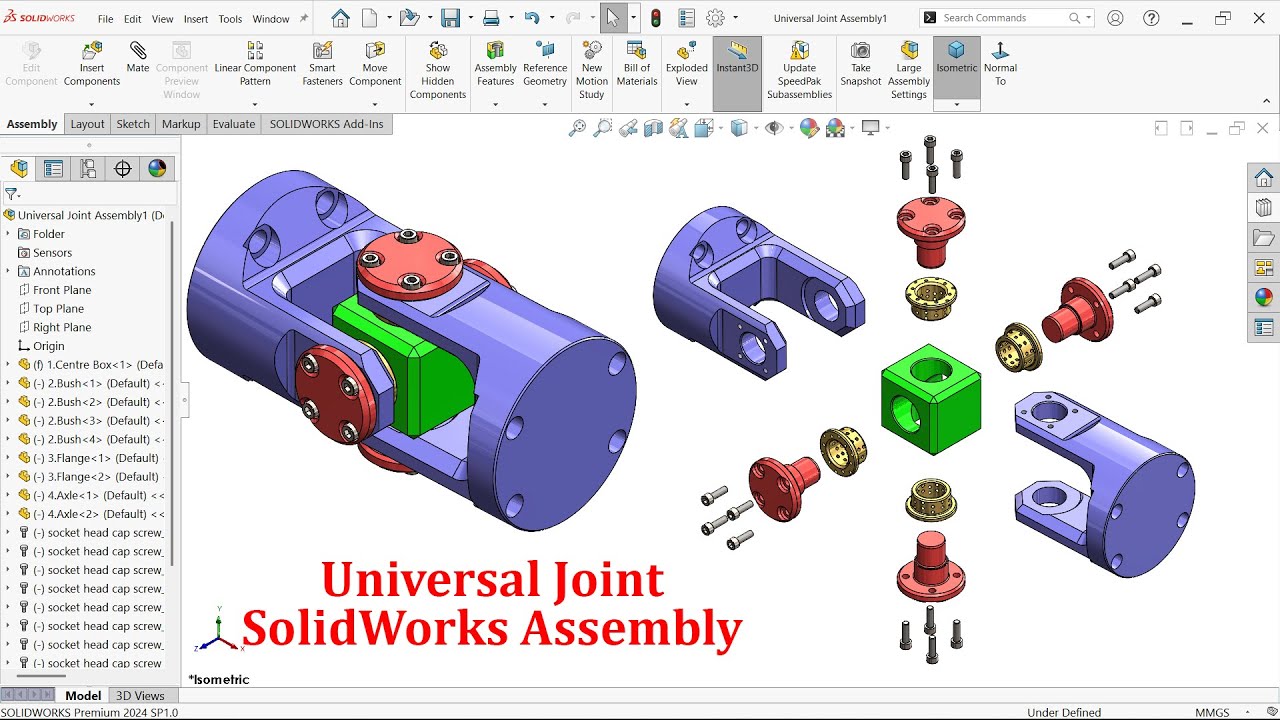Screen dimensions: 1280x720
Task: Click Search Commands input field
Action: point(1003,18)
